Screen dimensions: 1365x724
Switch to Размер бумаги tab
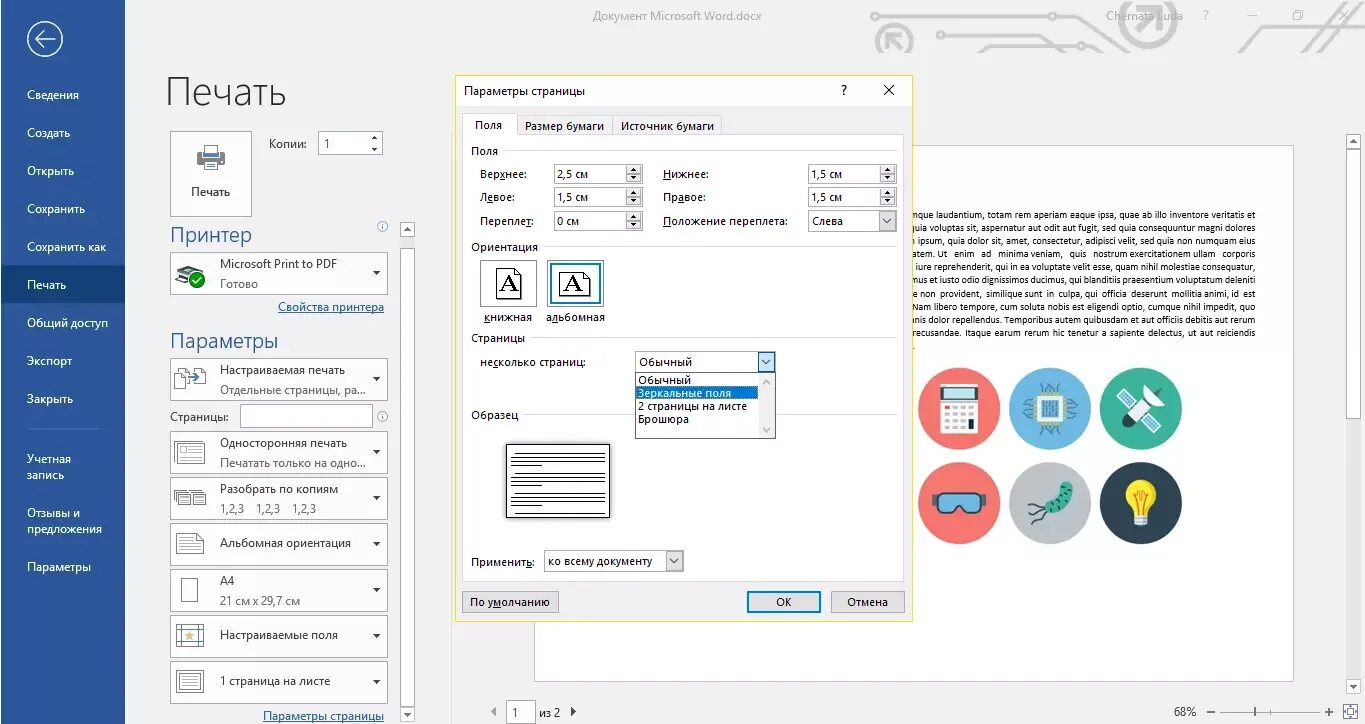(x=565, y=126)
